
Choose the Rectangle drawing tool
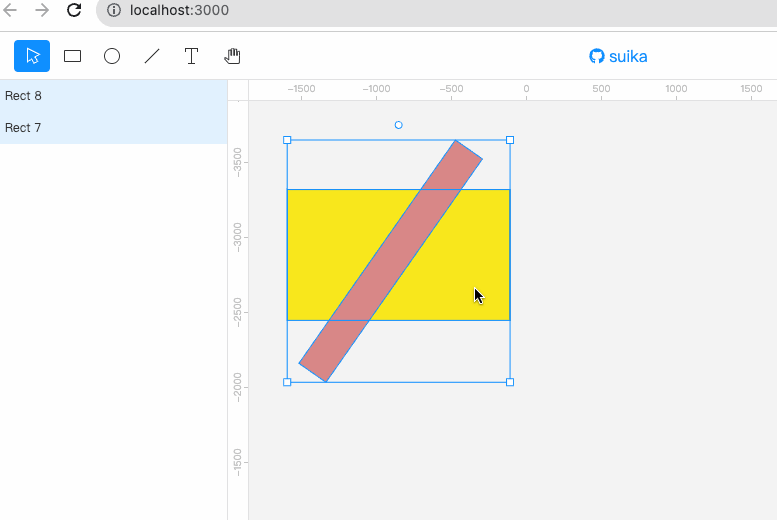click(x=72, y=56)
